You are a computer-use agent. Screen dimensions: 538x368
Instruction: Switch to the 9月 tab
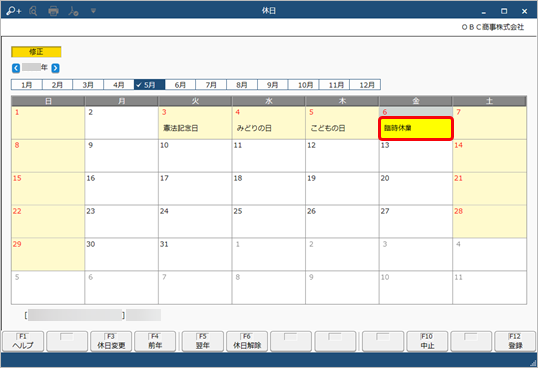272,85
